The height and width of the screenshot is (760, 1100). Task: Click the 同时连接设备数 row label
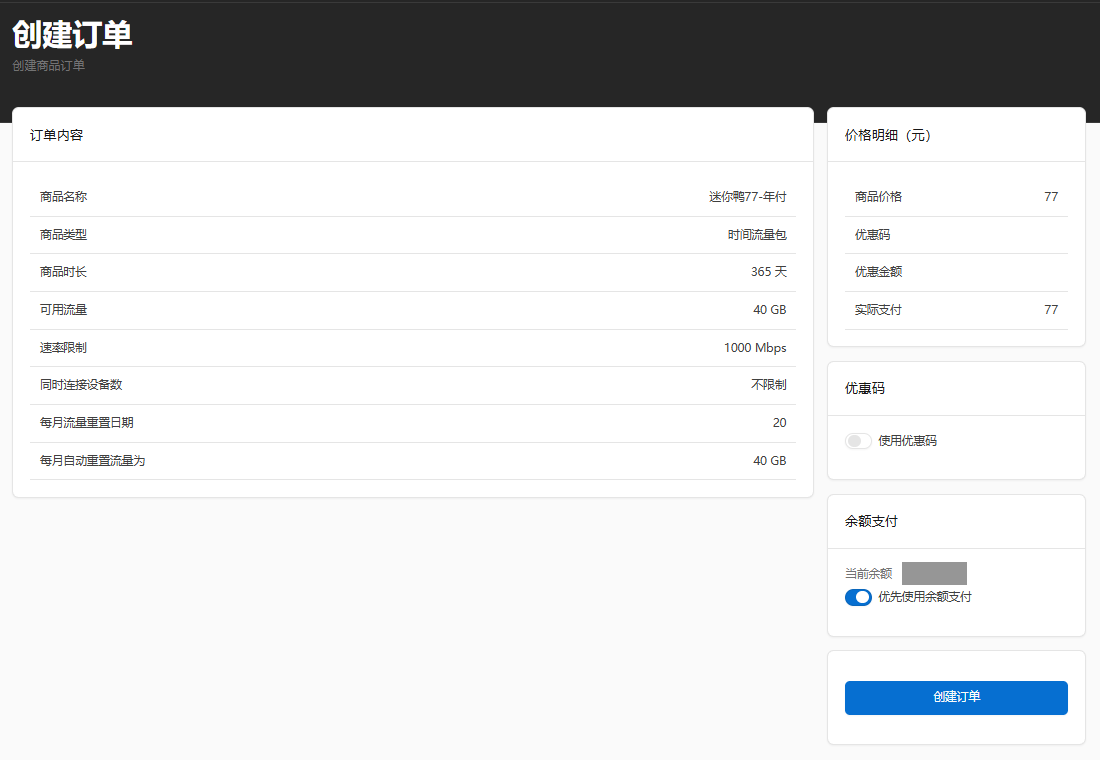click(x=81, y=385)
